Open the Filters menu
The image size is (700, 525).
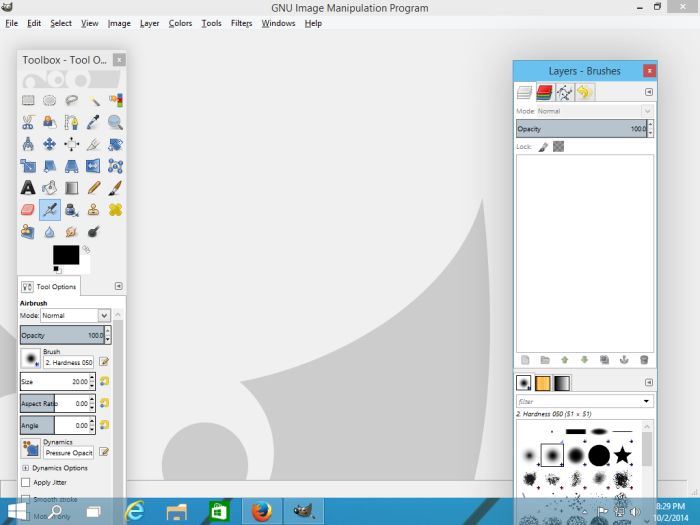pyautogui.click(x=241, y=23)
